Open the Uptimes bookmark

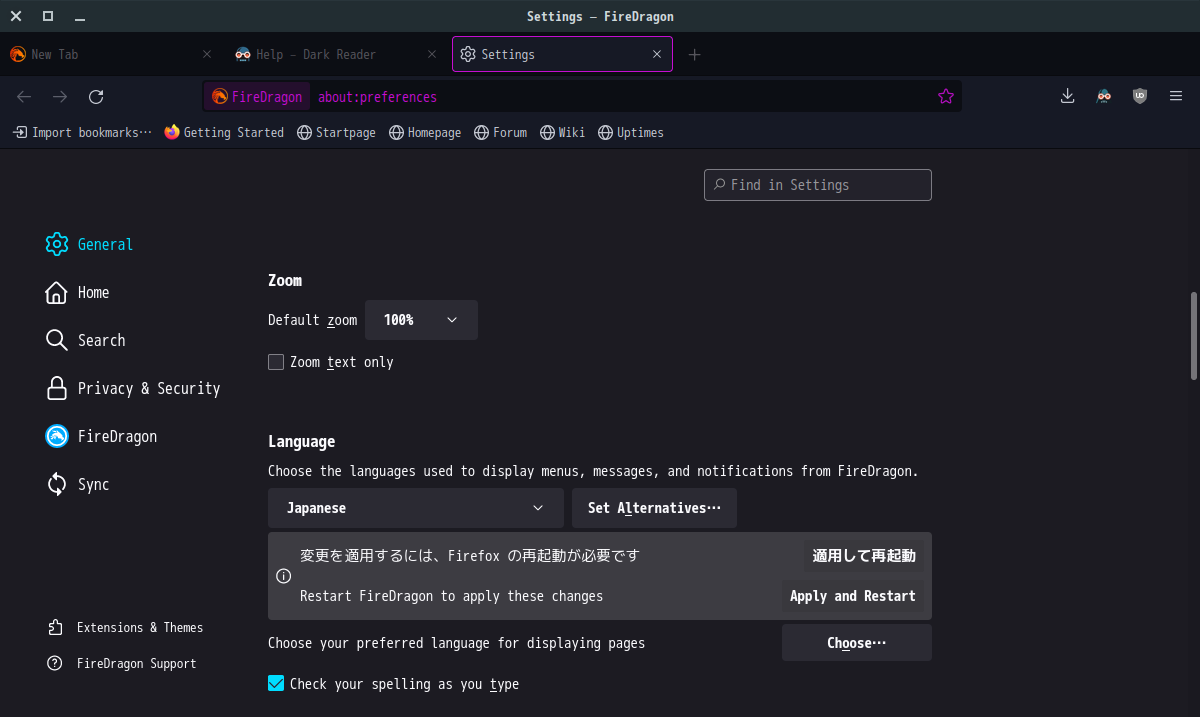tap(630, 132)
